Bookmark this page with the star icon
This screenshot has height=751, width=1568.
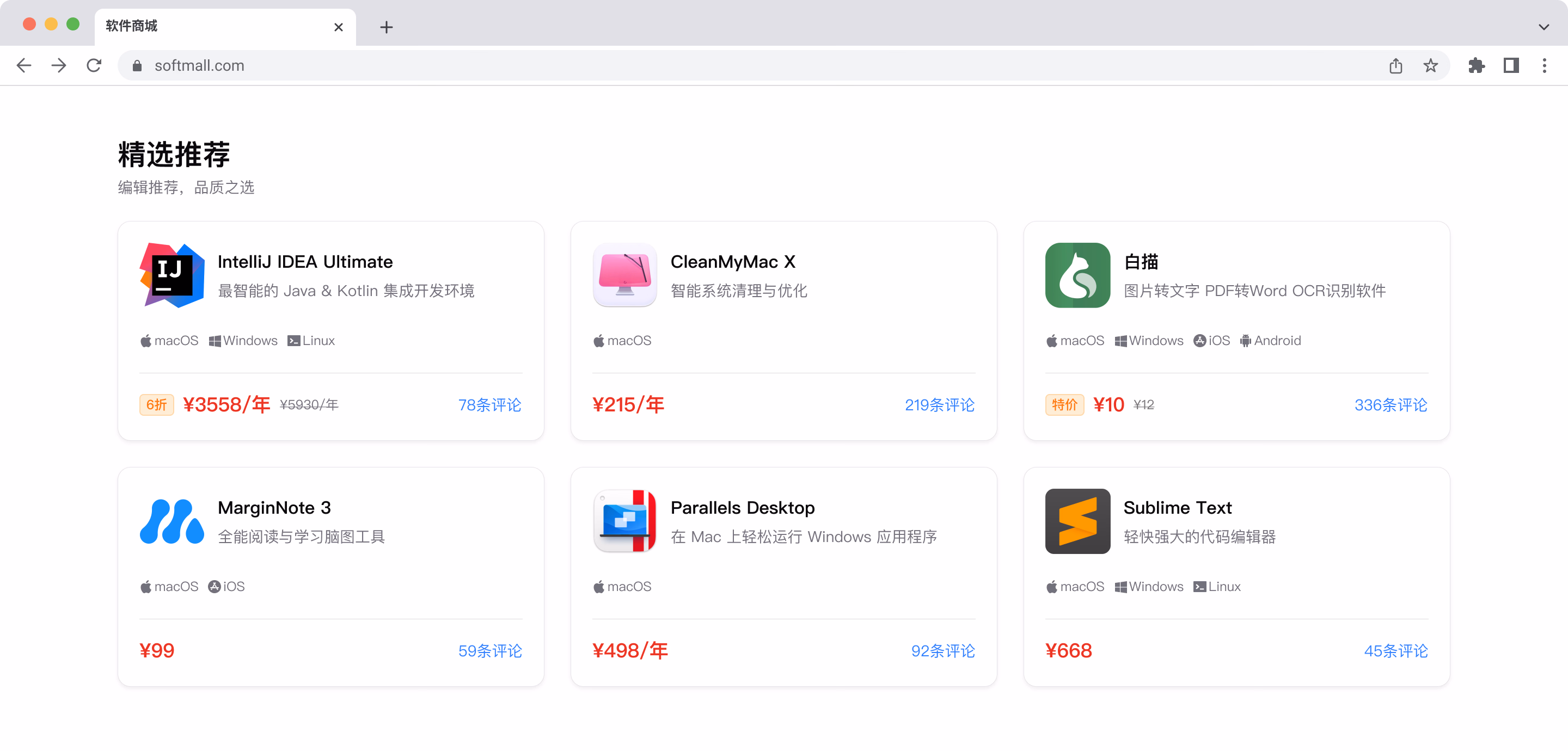1430,65
